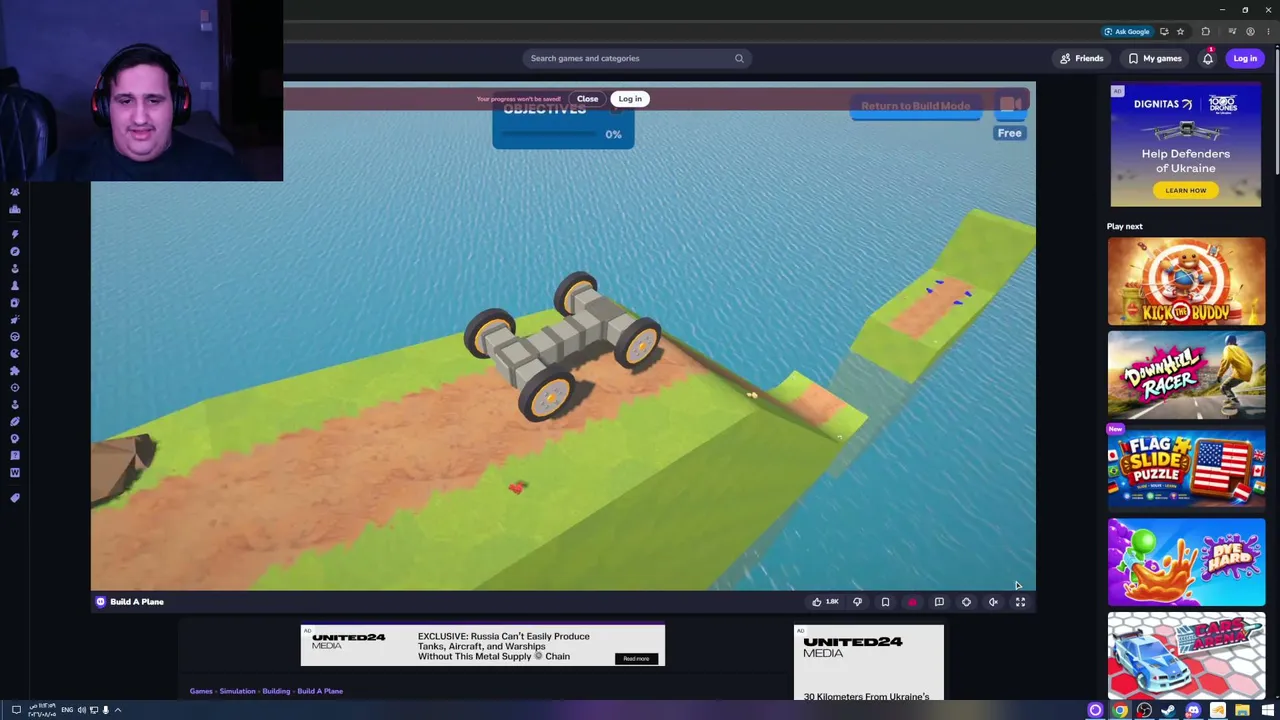Click the Ask Google lens button
The width and height of the screenshot is (1280, 720).
(x=1127, y=31)
